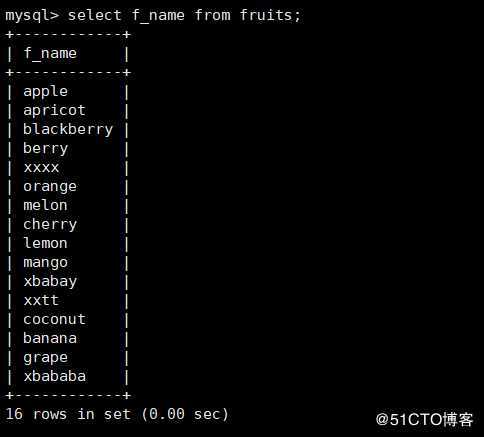Screen dimensions: 484x437
Task: Click the xbababa entry
Action: [x=54, y=377]
